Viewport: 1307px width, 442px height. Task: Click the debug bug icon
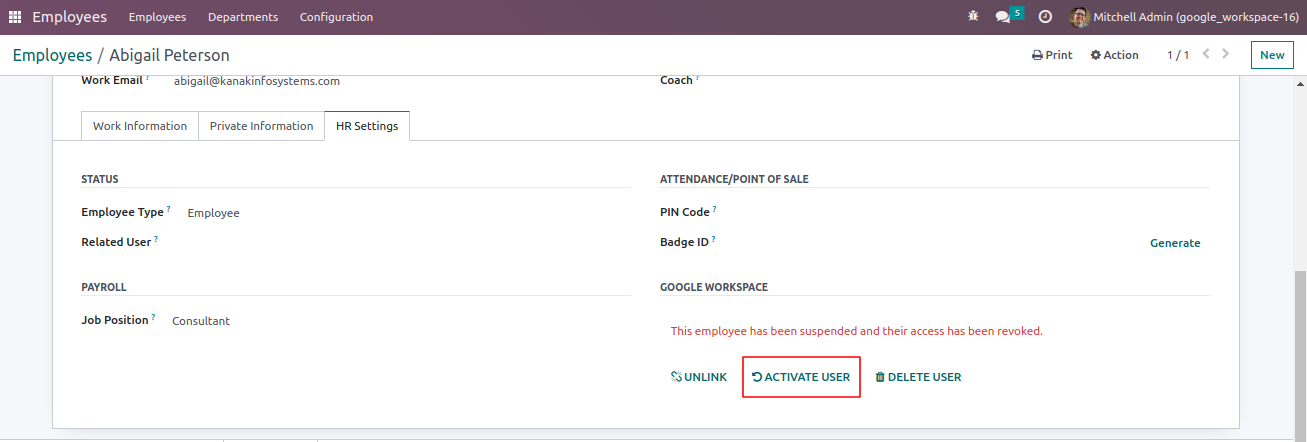tap(974, 17)
